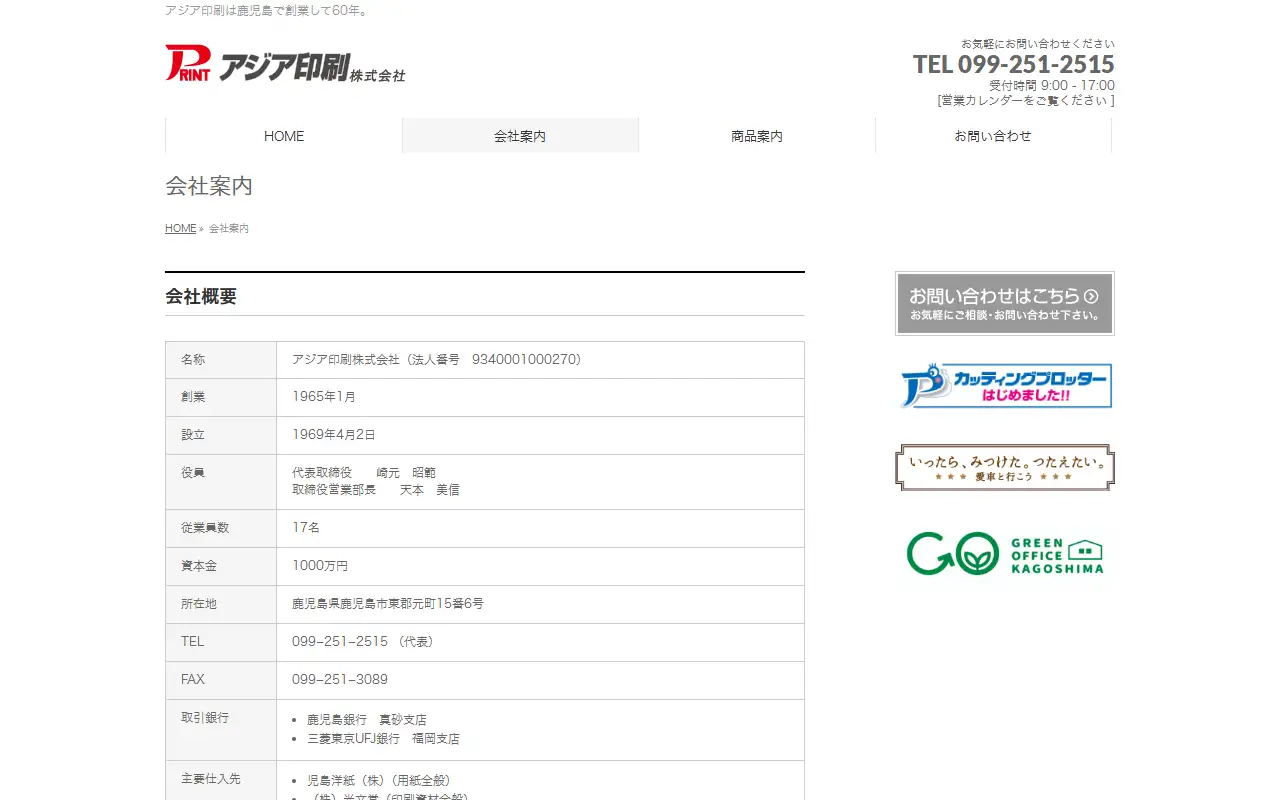Click the 児島洋紙(株)(用紙全般) supplier entry
Viewport: 1280px width, 800px height.
tap(379, 780)
